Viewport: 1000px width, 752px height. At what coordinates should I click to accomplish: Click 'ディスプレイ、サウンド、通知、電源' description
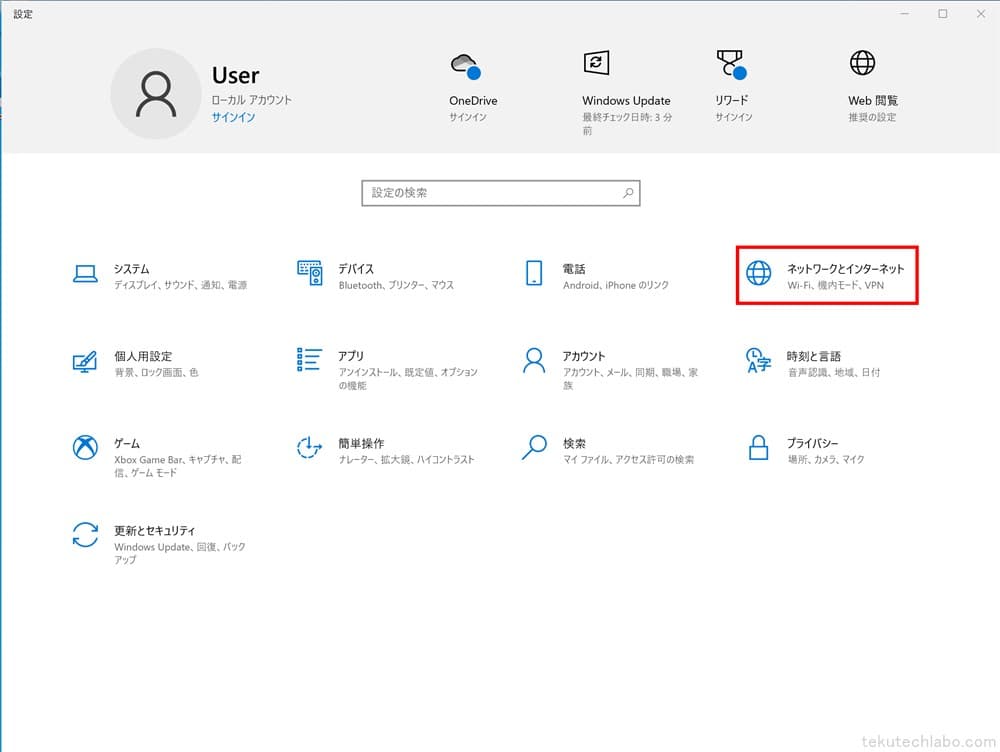click(x=180, y=285)
